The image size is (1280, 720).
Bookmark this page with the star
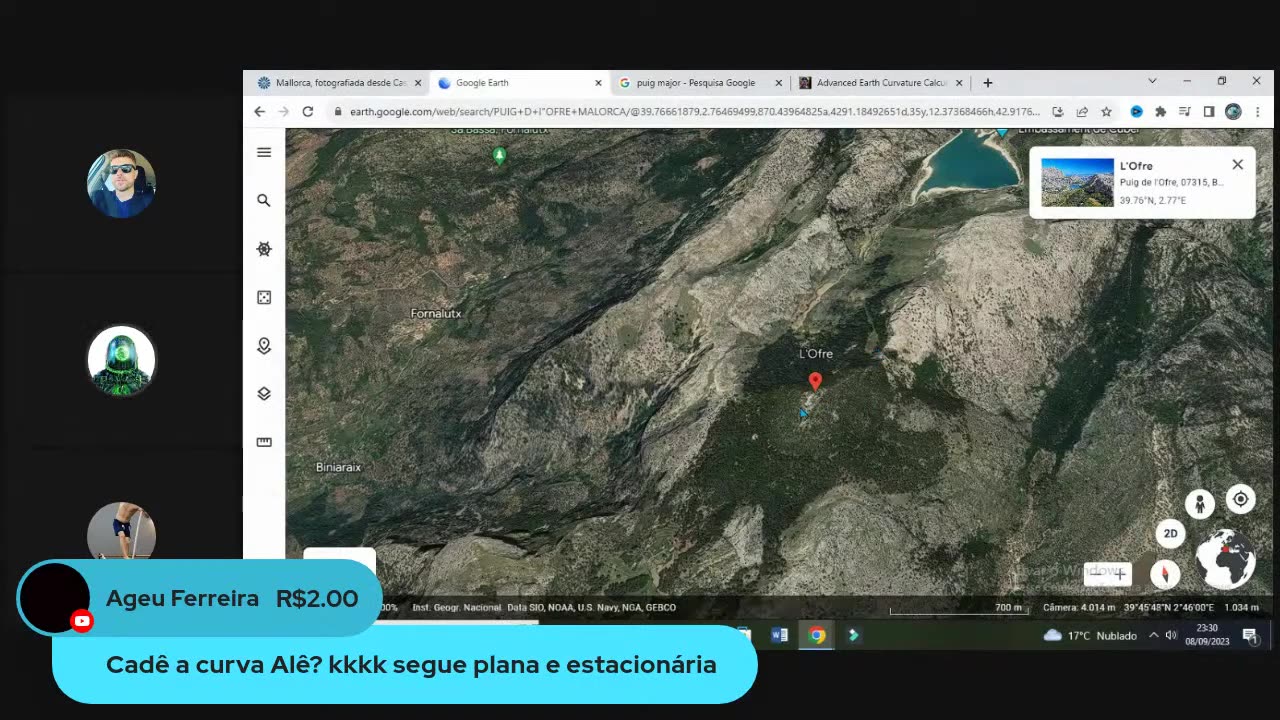1106,112
